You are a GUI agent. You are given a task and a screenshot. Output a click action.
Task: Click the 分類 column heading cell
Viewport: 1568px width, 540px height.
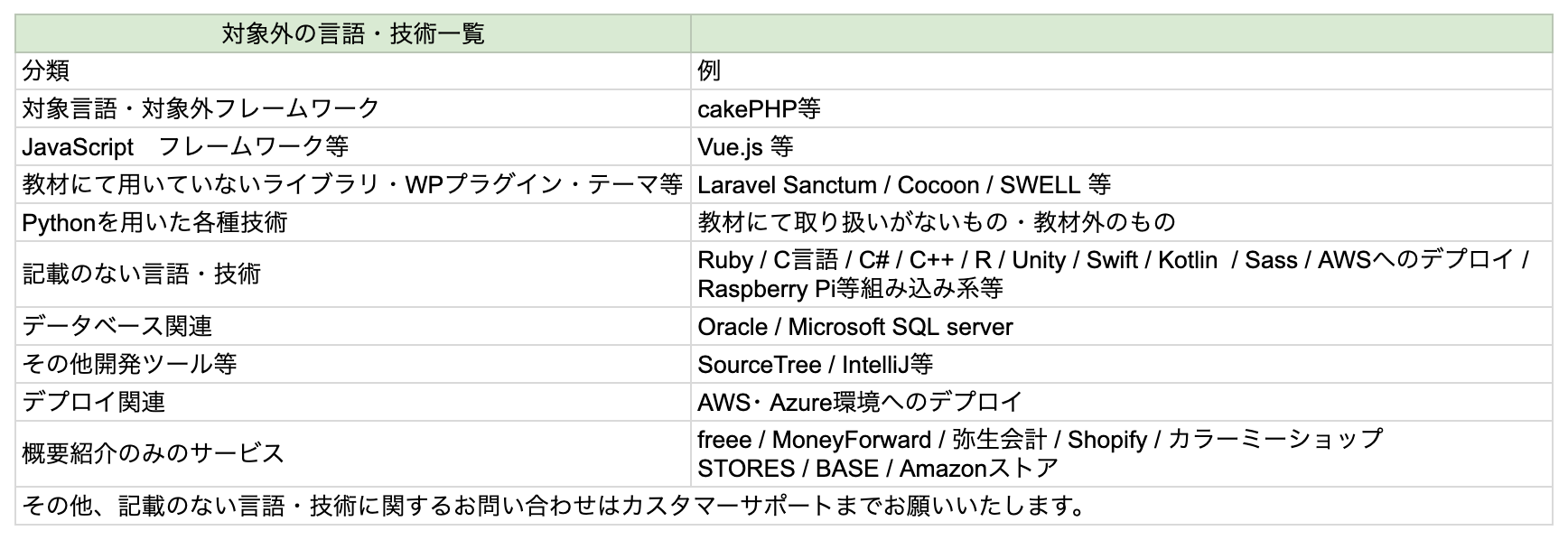tap(353, 71)
